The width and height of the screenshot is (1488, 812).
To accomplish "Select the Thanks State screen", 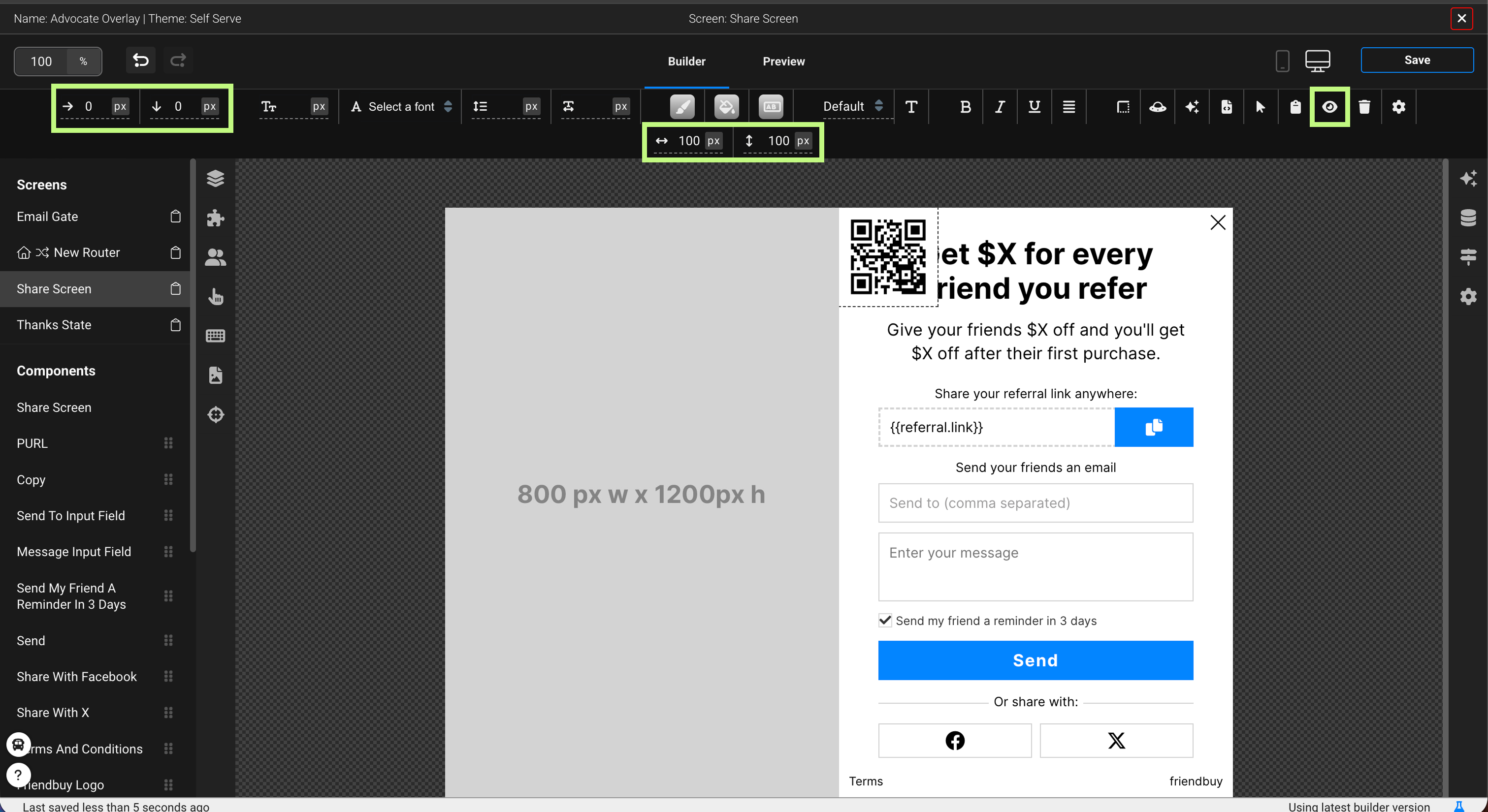I will pos(54,325).
